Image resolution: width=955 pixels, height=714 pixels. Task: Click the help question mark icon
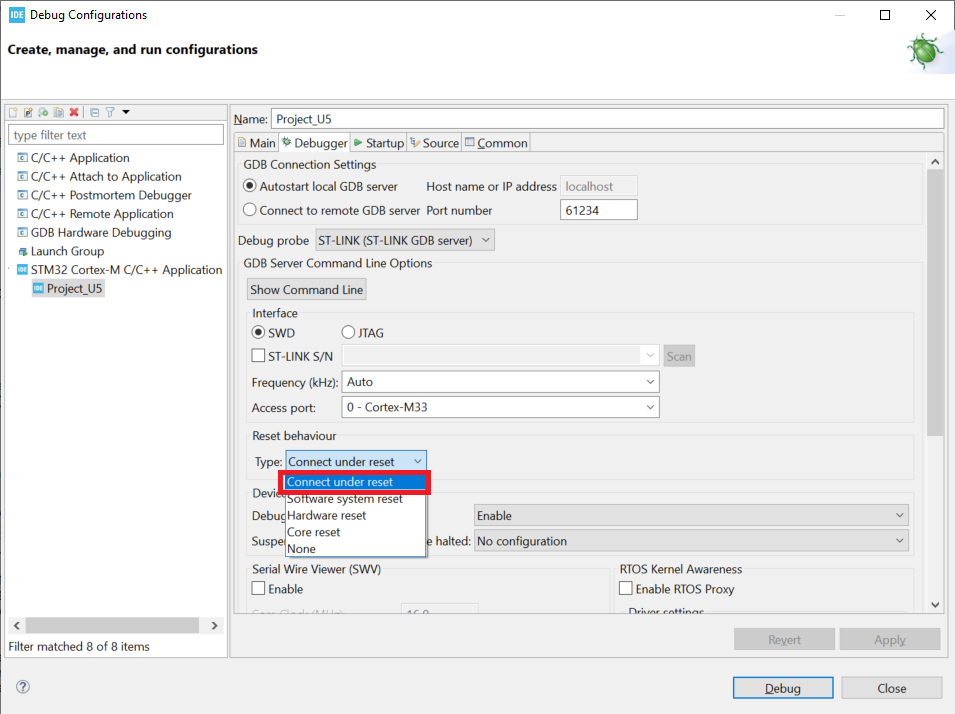23,687
